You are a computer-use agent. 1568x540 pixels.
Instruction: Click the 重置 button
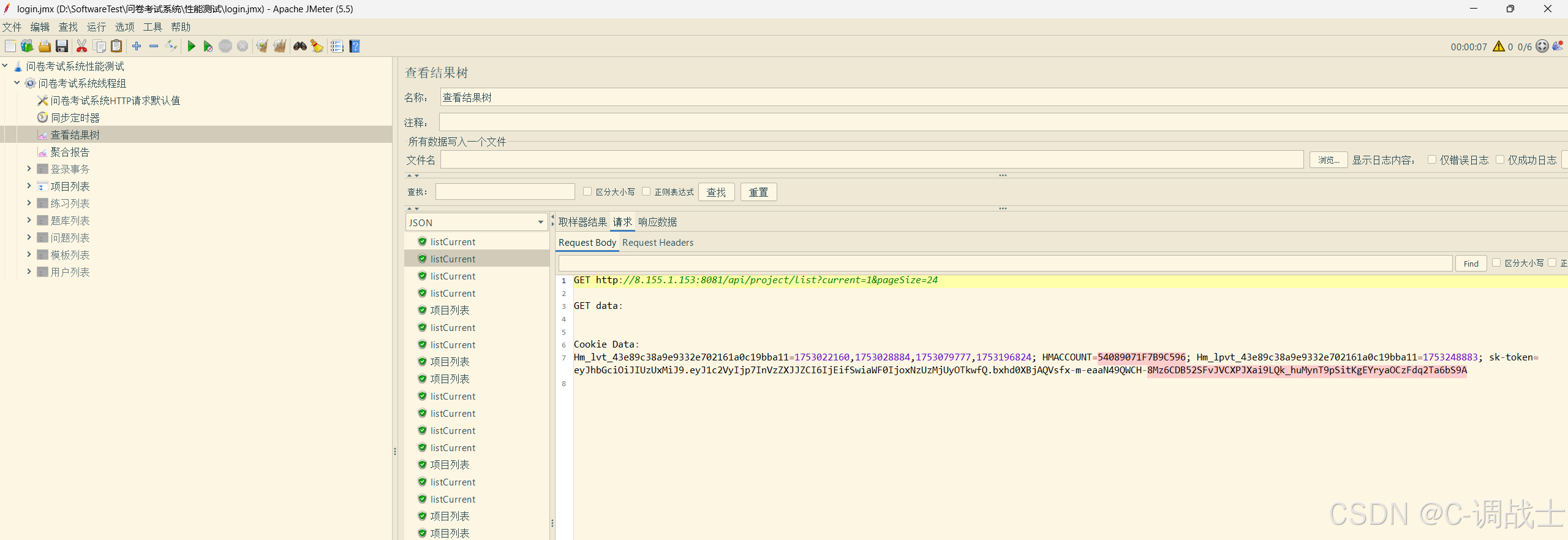tap(758, 192)
